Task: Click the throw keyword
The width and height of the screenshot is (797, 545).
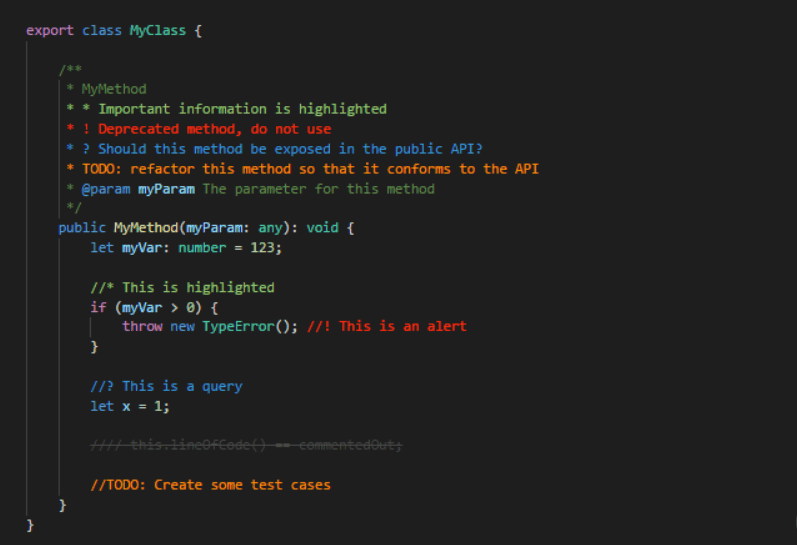Action: [x=142, y=326]
